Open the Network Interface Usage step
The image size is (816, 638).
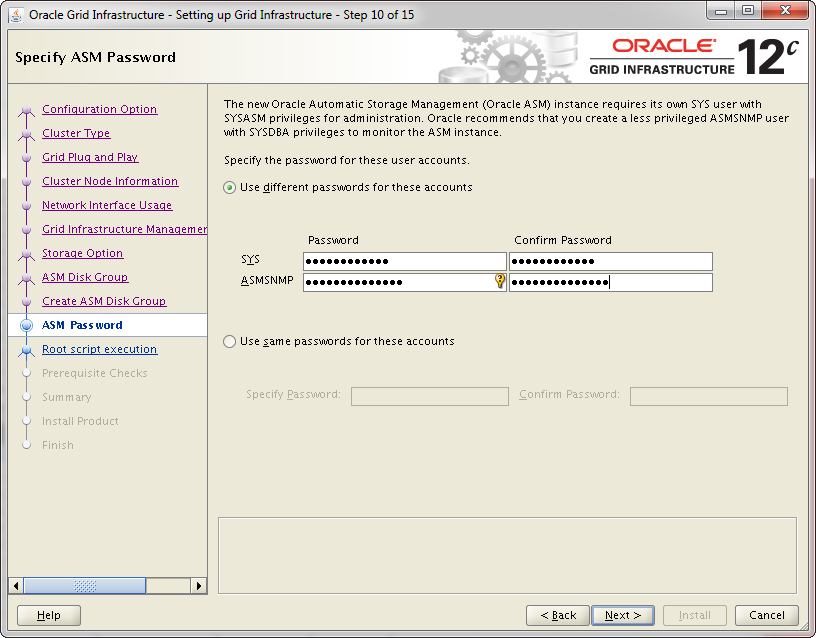point(107,205)
